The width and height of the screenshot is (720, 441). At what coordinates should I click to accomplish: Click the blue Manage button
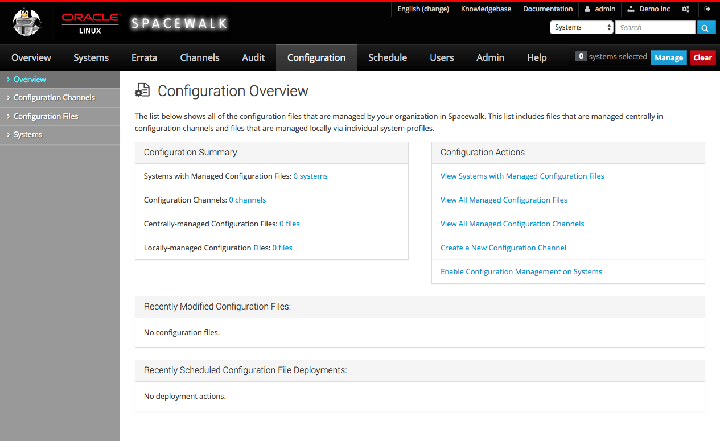[669, 57]
